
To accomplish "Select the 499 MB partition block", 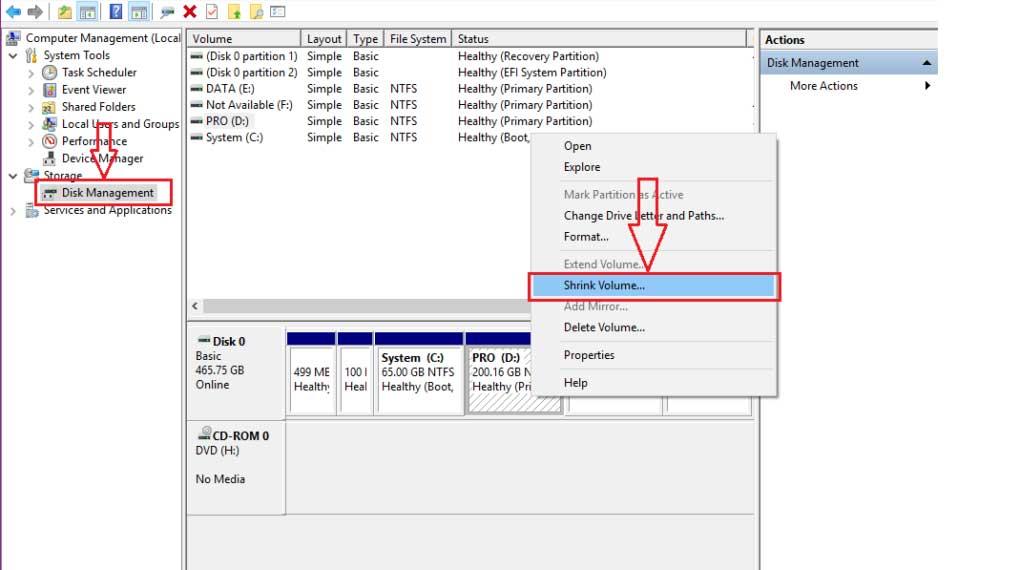I will point(312,373).
